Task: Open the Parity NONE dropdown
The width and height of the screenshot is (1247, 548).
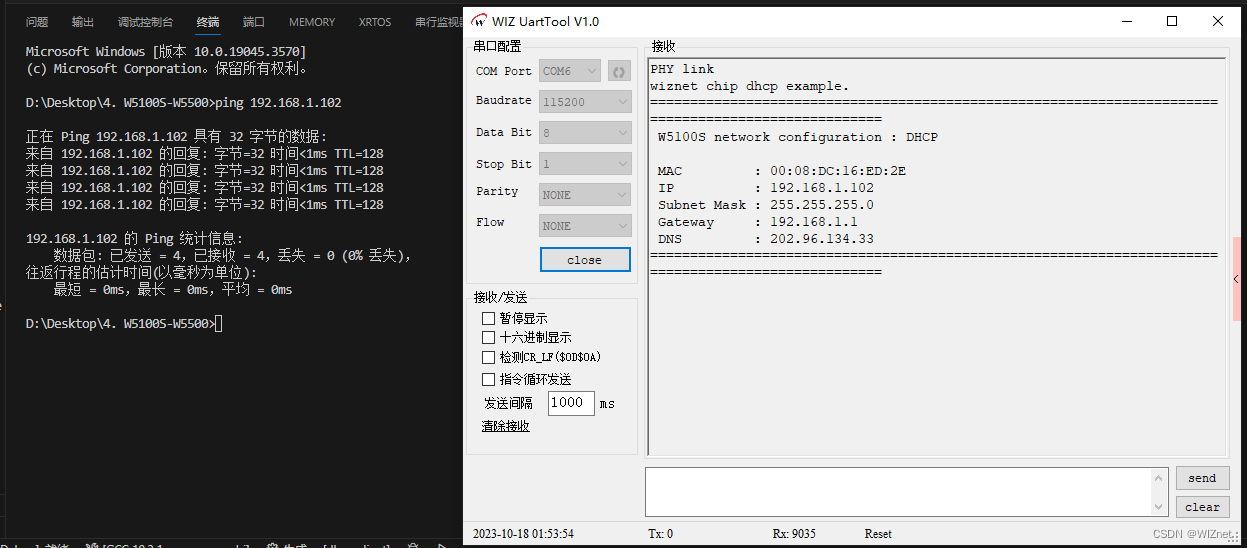Action: point(585,195)
